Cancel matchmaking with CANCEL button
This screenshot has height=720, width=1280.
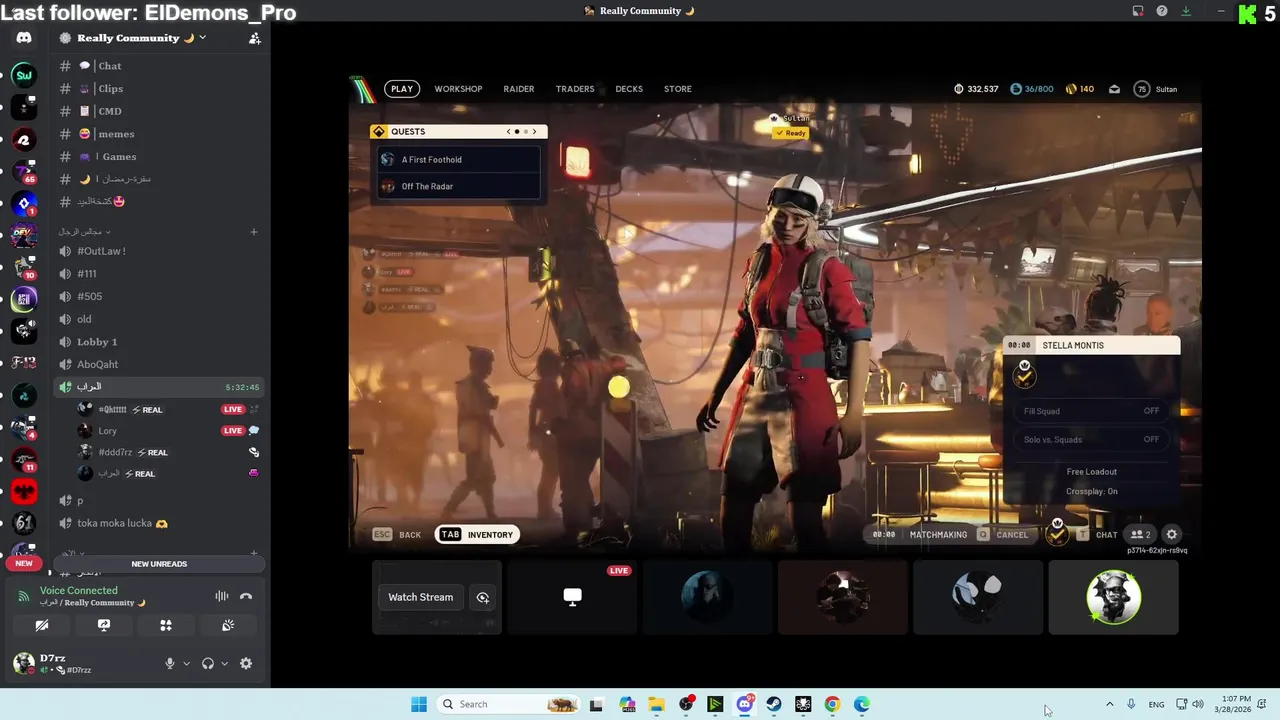coord(1003,534)
